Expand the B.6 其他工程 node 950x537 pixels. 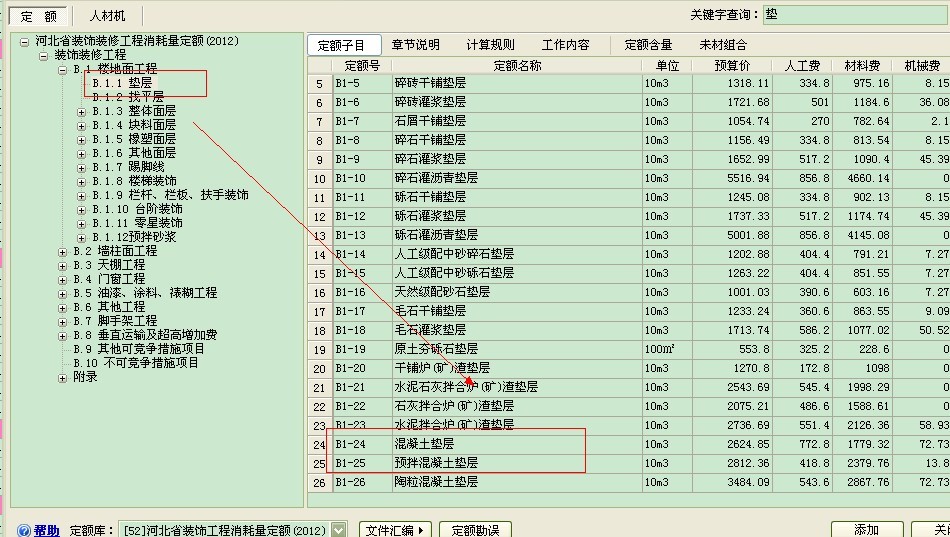[62, 307]
